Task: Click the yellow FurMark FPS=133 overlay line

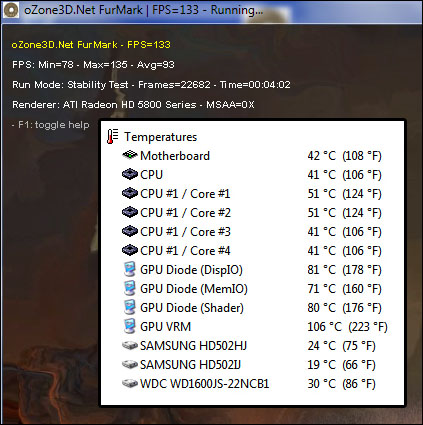Action: point(91,45)
